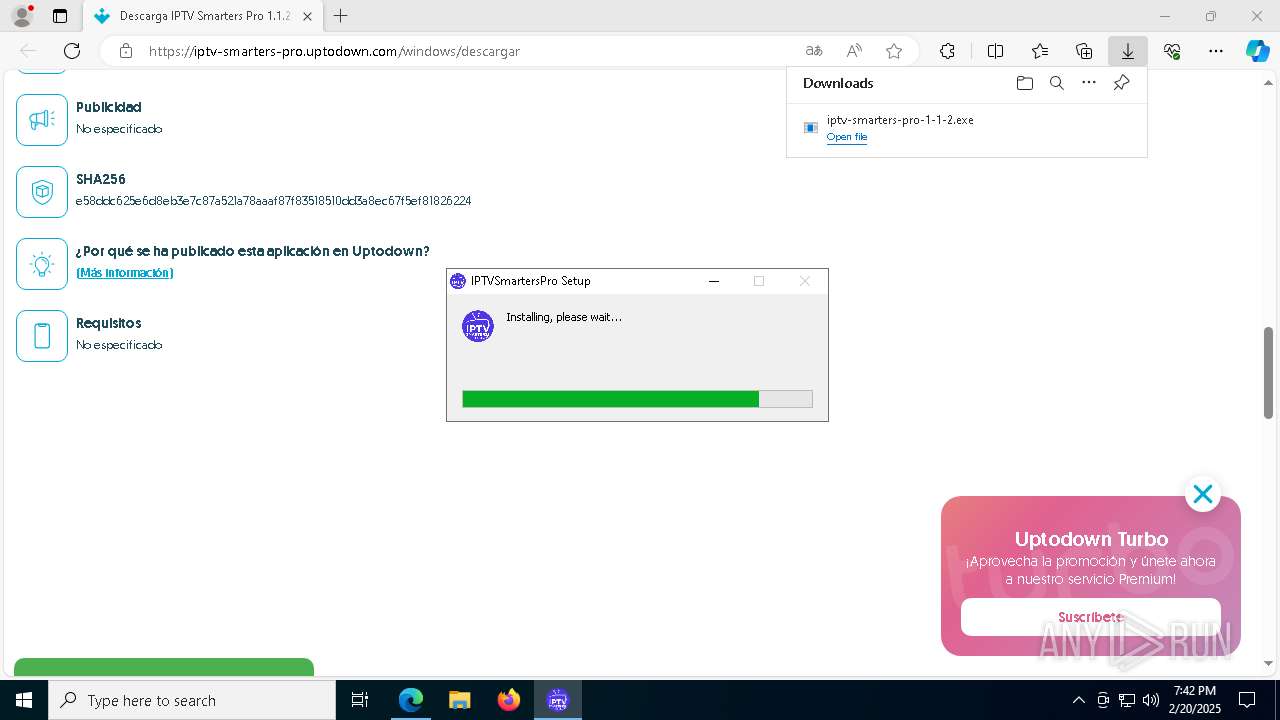View site information lock icon
This screenshot has width=1280, height=720.
point(126,51)
